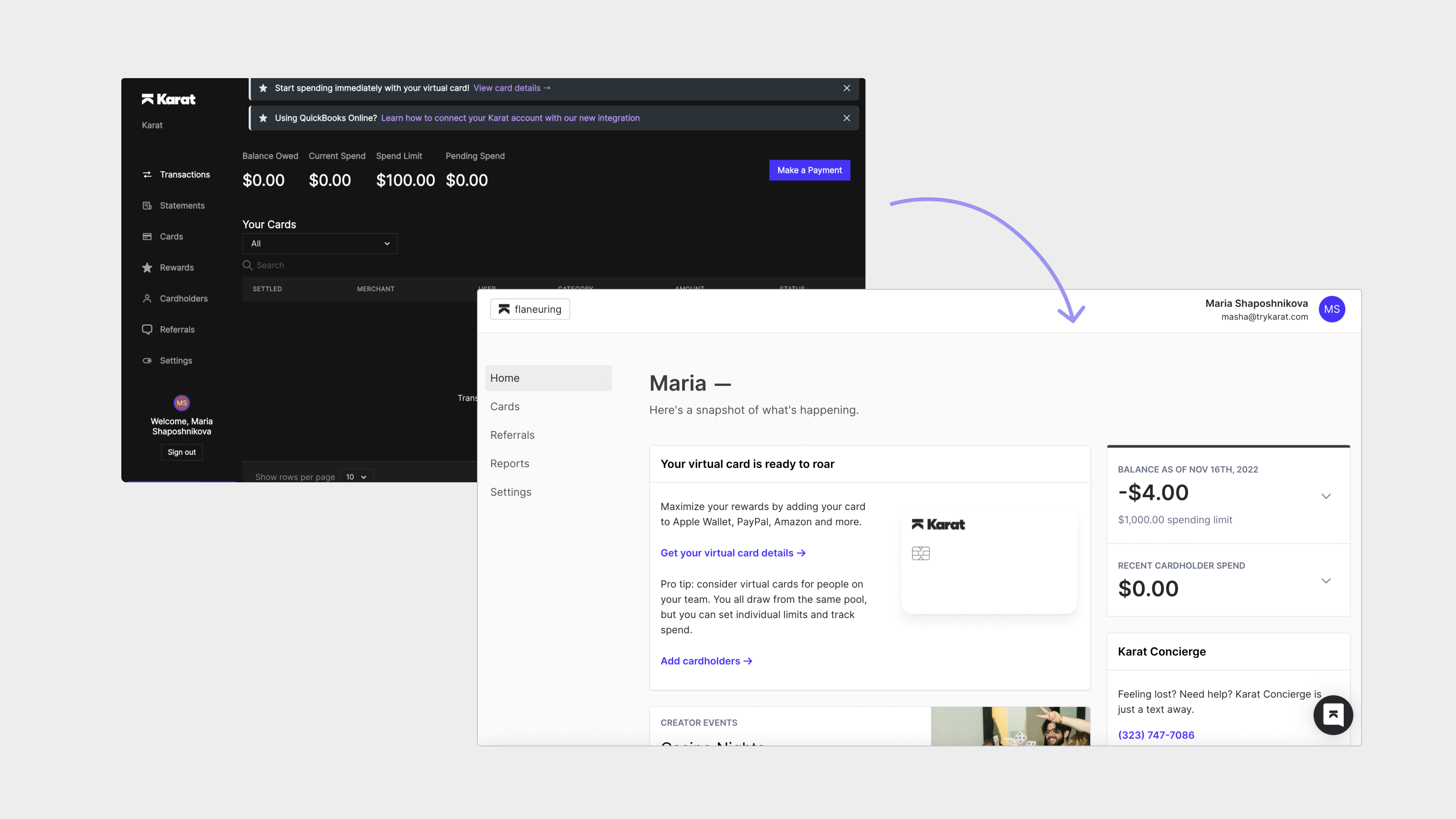Screen dimensions: 1456x819
Task: Click the card chip icon
Action: click(921, 553)
